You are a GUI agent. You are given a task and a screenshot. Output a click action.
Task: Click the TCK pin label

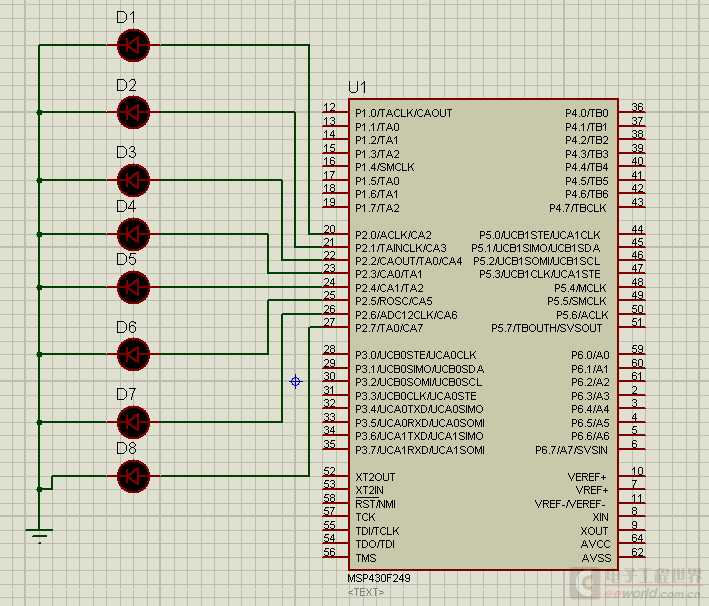tap(365, 517)
